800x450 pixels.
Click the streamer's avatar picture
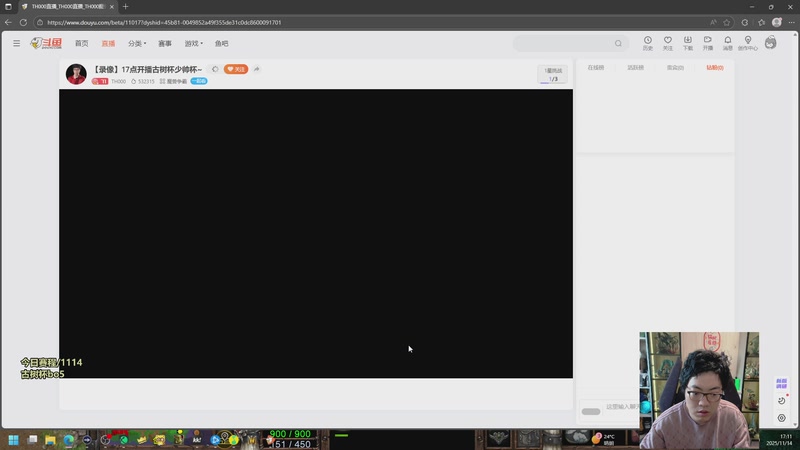coord(76,74)
